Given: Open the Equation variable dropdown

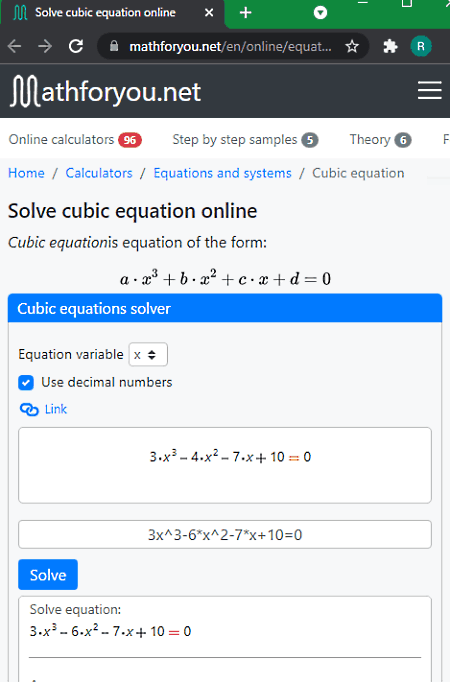Looking at the screenshot, I should [x=148, y=354].
